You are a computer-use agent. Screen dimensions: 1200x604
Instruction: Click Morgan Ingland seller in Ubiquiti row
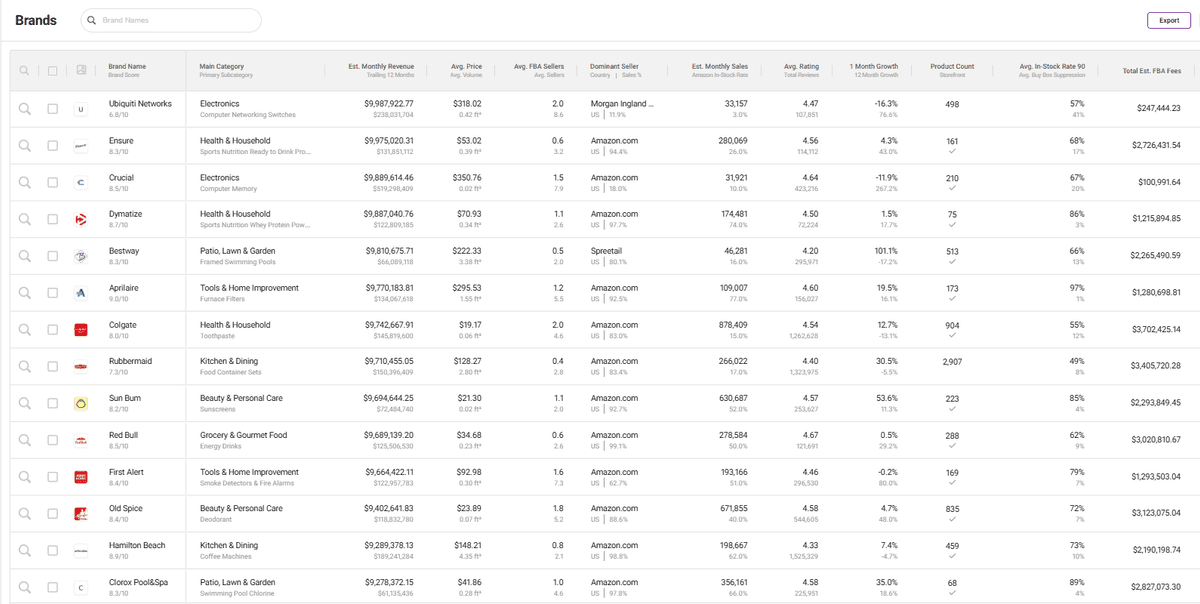[622, 104]
